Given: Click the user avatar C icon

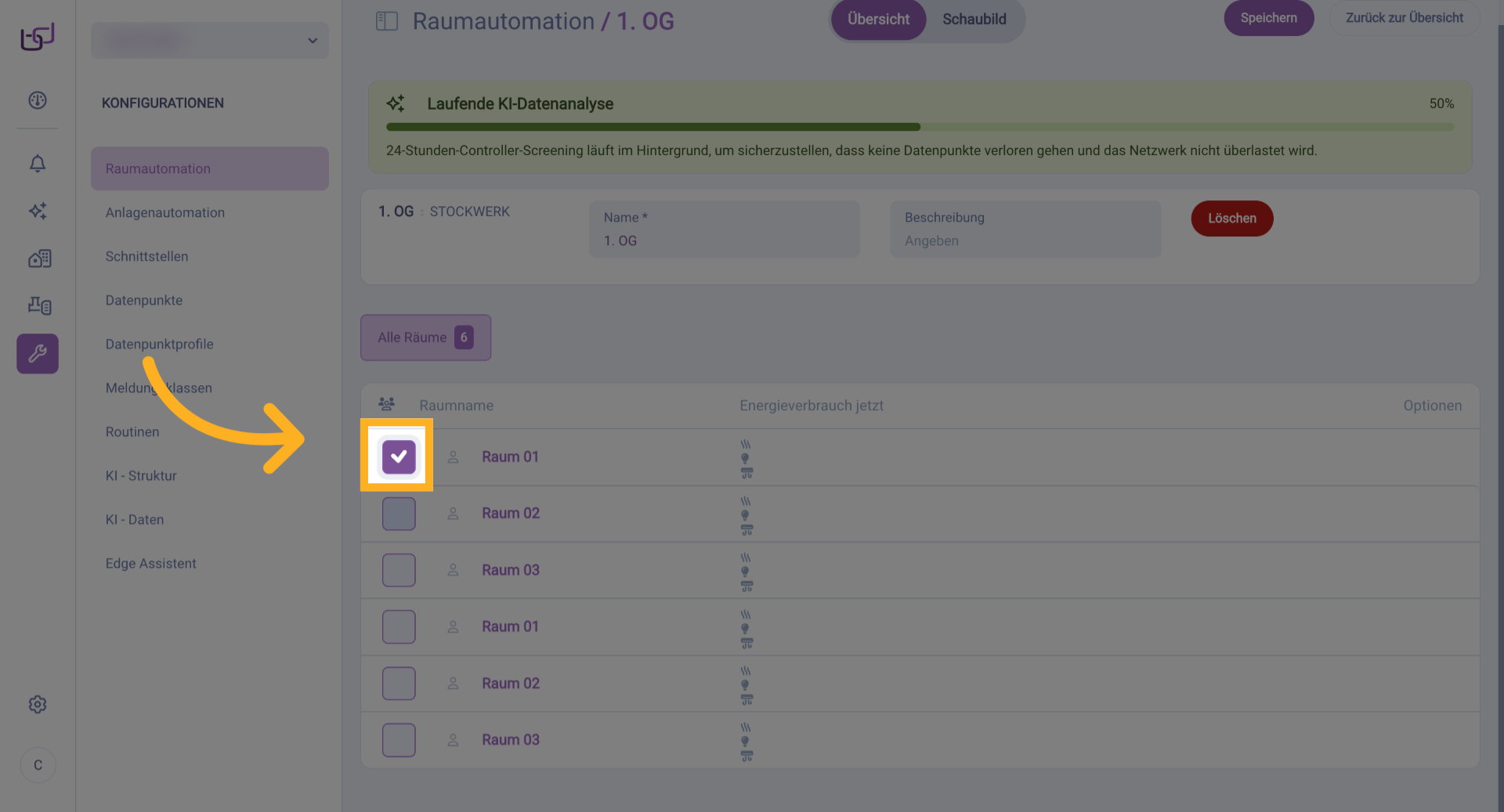Looking at the screenshot, I should 38,765.
